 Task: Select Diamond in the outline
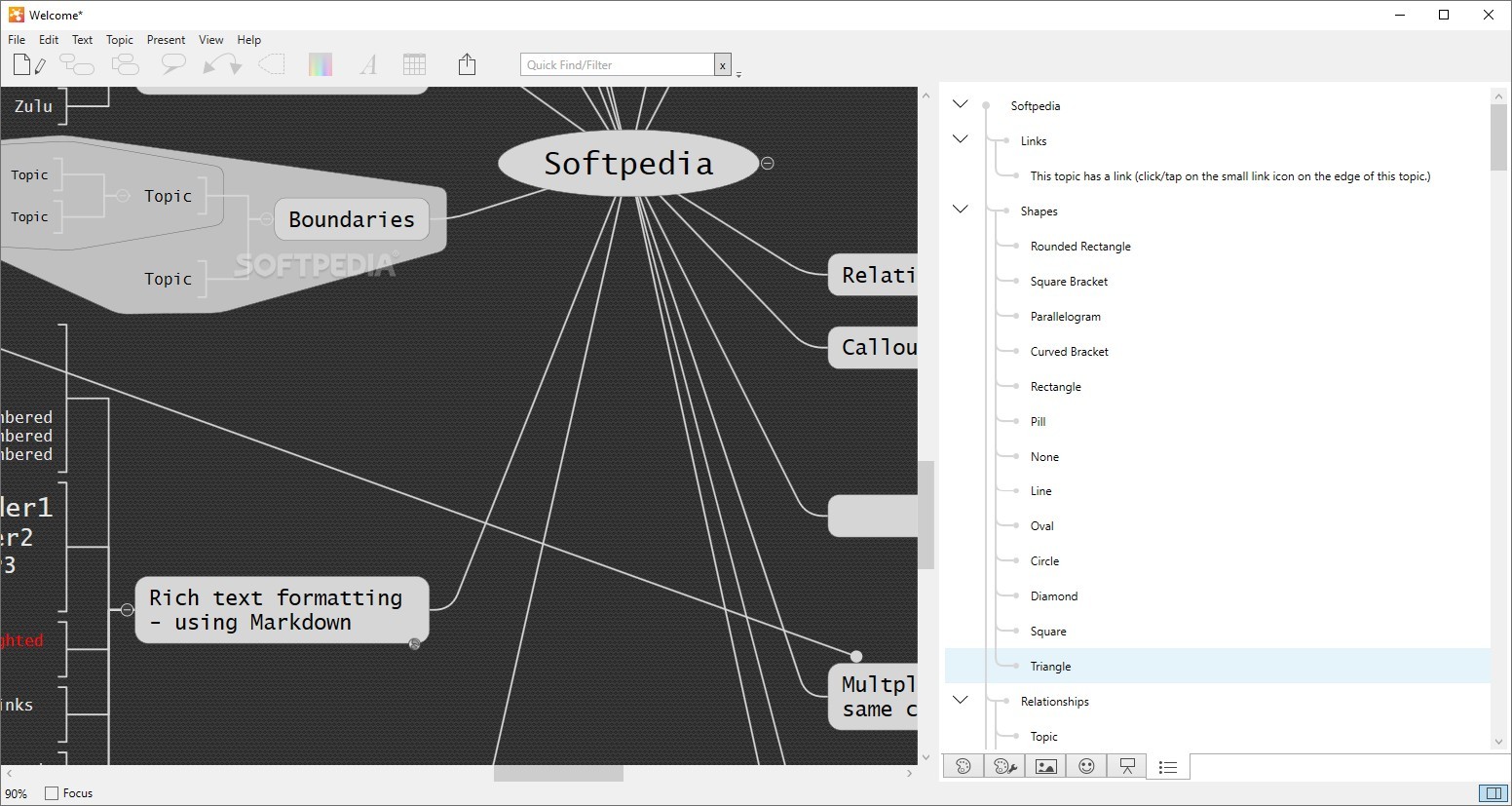pos(1054,596)
